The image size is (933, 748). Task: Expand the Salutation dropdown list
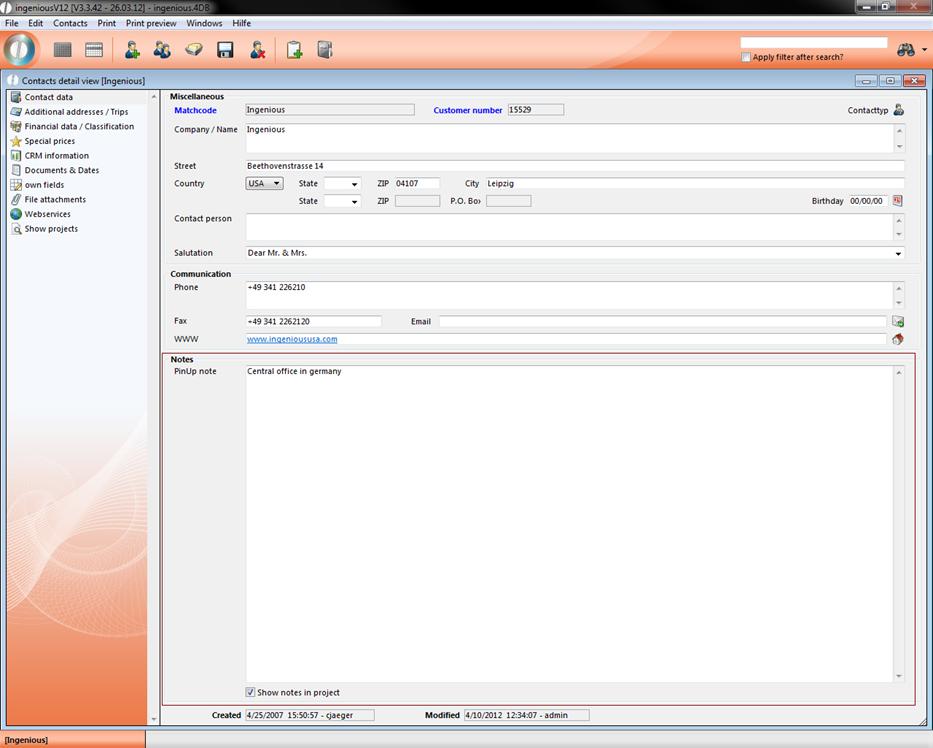(898, 254)
